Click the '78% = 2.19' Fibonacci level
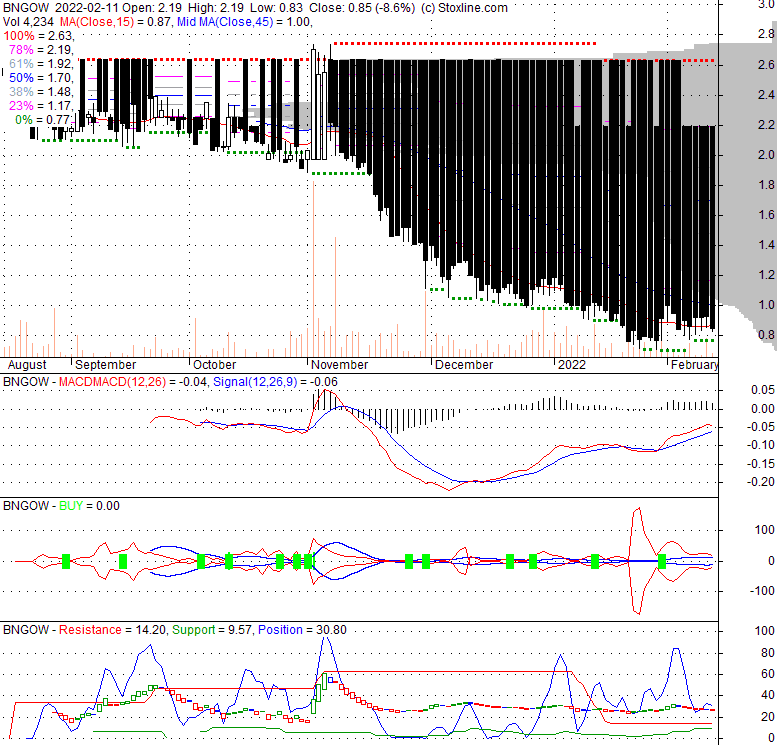778x746 pixels. click(41, 50)
